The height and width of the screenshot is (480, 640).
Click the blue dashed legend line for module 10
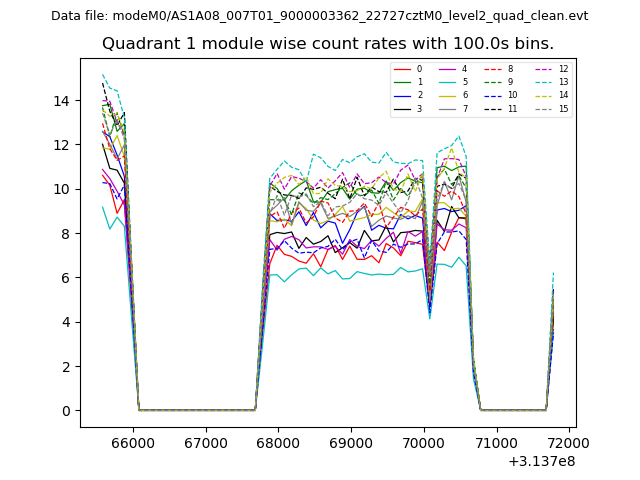click(493, 95)
